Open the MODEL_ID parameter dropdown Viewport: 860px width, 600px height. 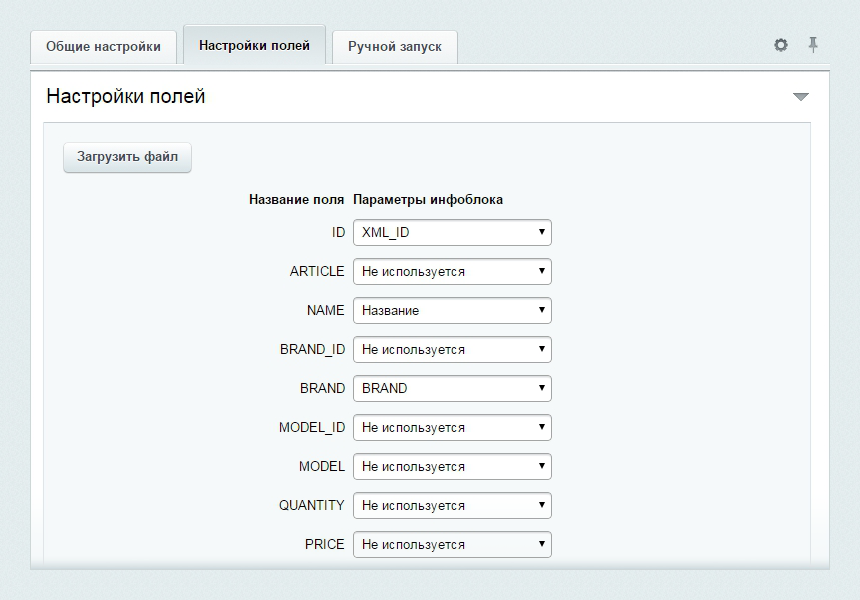coord(452,427)
